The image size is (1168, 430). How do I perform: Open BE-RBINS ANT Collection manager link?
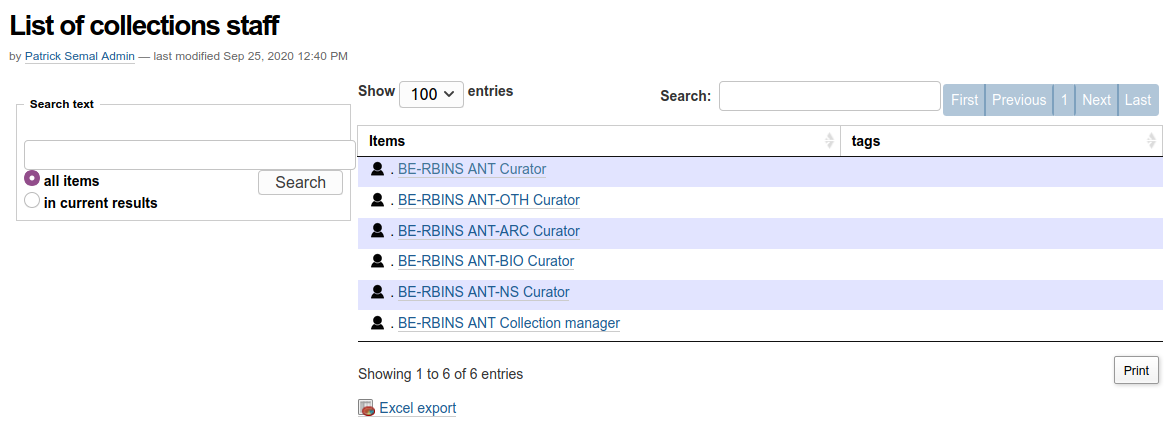click(508, 323)
